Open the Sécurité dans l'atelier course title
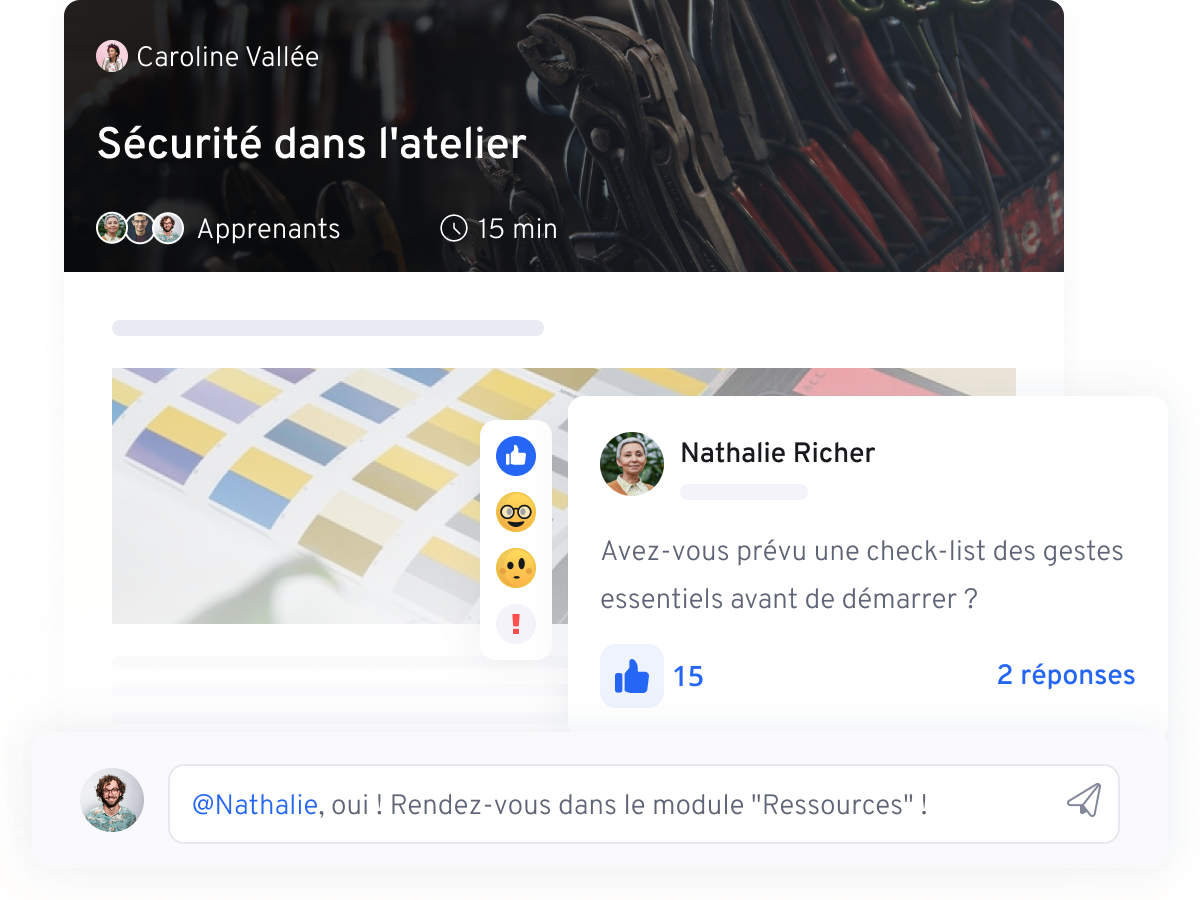1200x900 pixels. tap(311, 144)
